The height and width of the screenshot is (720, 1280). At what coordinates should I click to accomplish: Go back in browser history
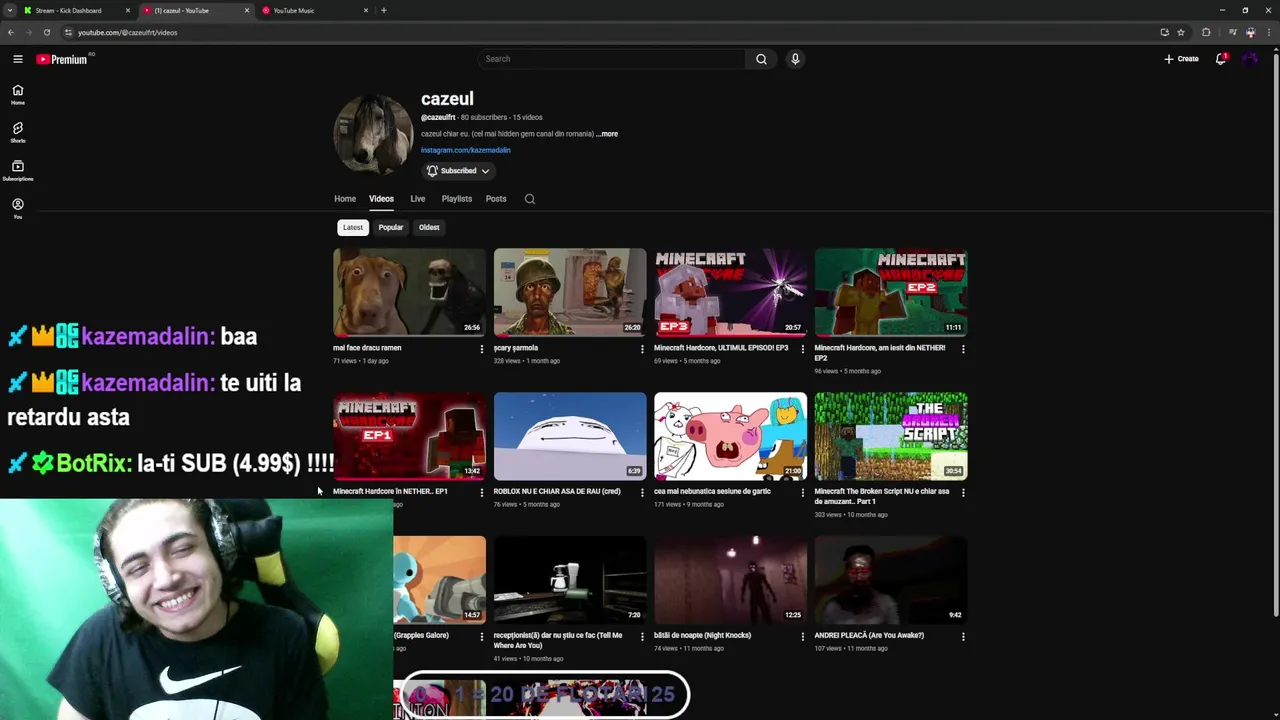point(11,32)
